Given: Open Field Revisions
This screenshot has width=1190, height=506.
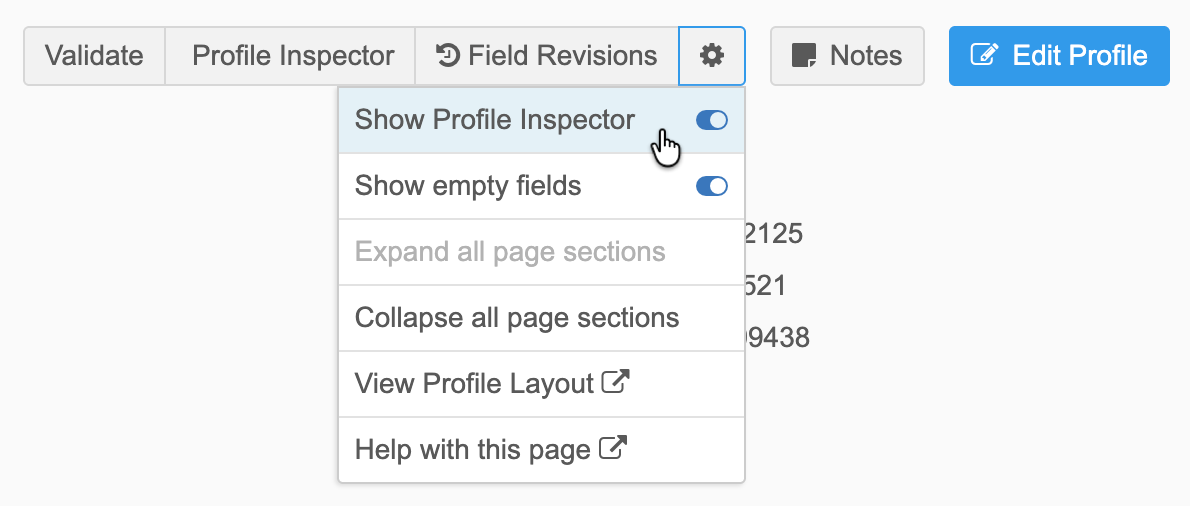Looking at the screenshot, I should [546, 55].
